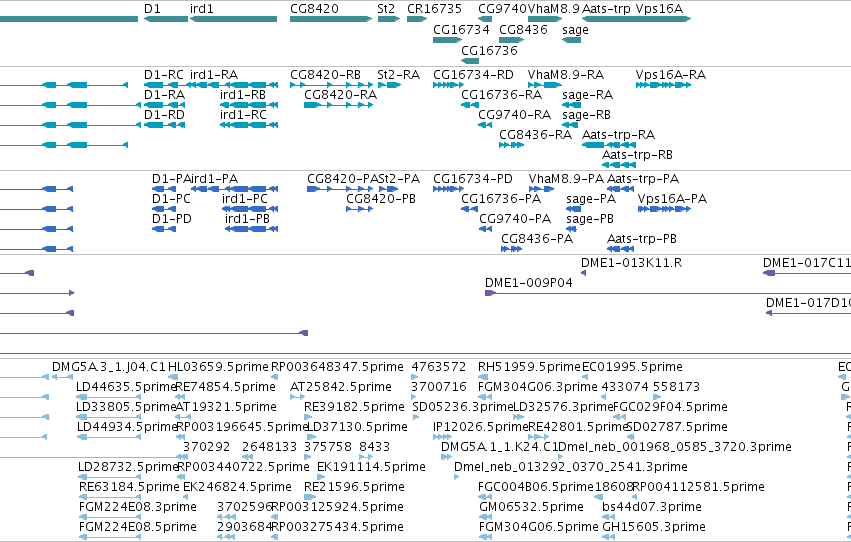Screen dimensions: 851x542
Task: Click the EC01995.5prime EST label
Action: (x=632, y=367)
